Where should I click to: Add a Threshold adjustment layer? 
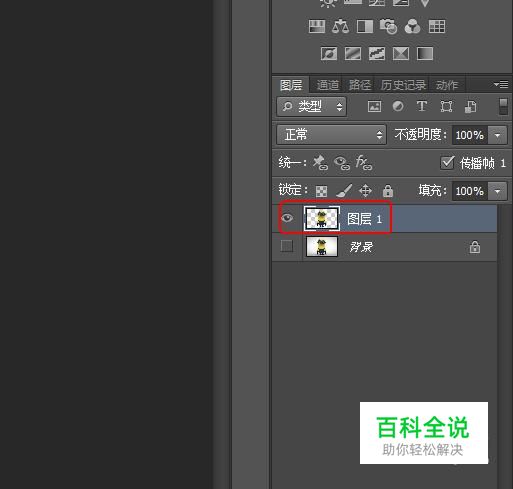point(377,53)
